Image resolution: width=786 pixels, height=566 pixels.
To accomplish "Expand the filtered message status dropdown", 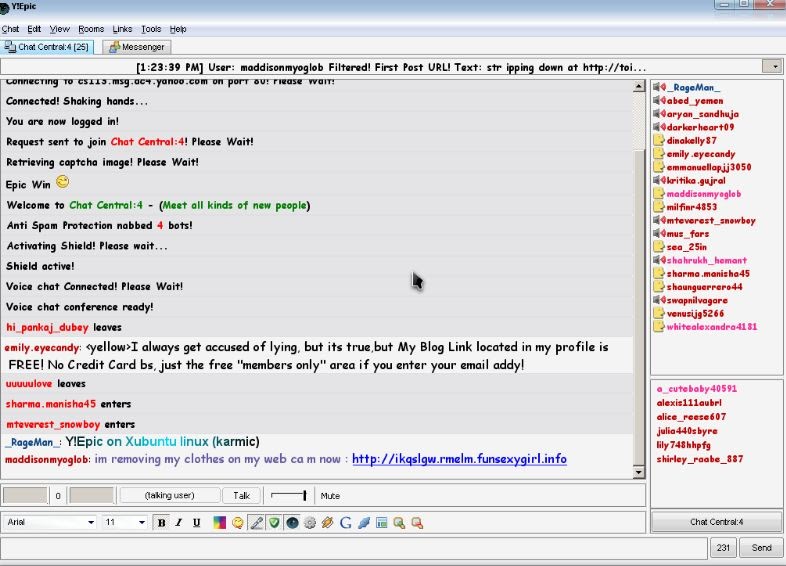I will click(x=772, y=66).
